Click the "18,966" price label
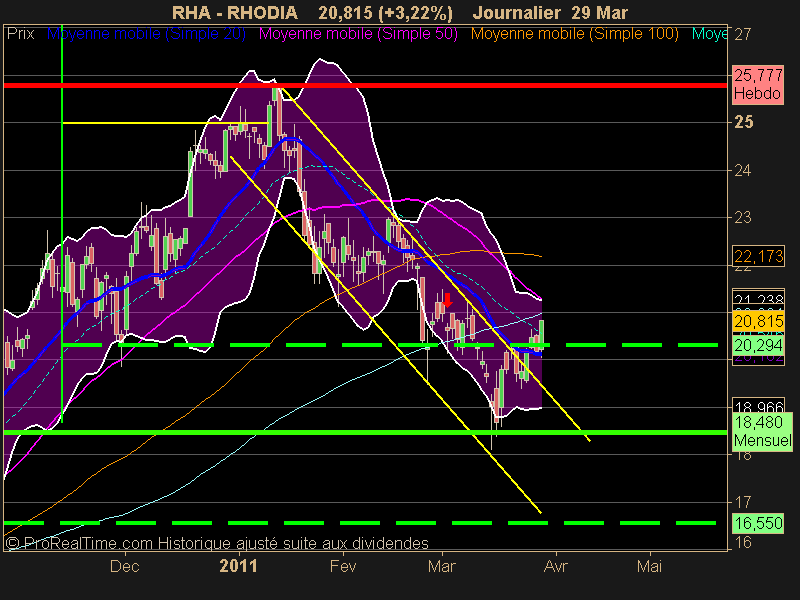Image resolution: width=800 pixels, height=600 pixels. pos(758,405)
